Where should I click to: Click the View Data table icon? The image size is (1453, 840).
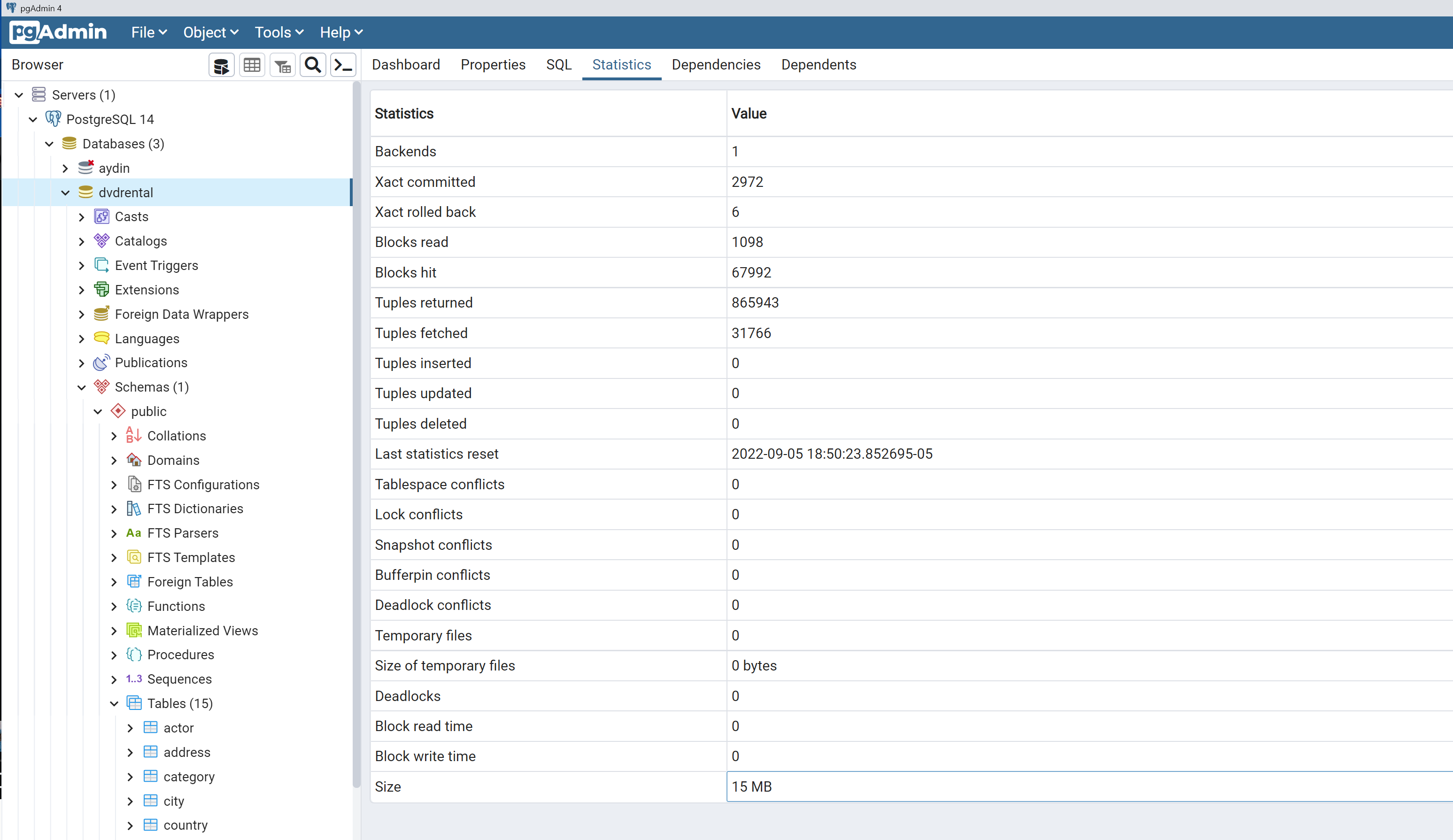click(252, 65)
